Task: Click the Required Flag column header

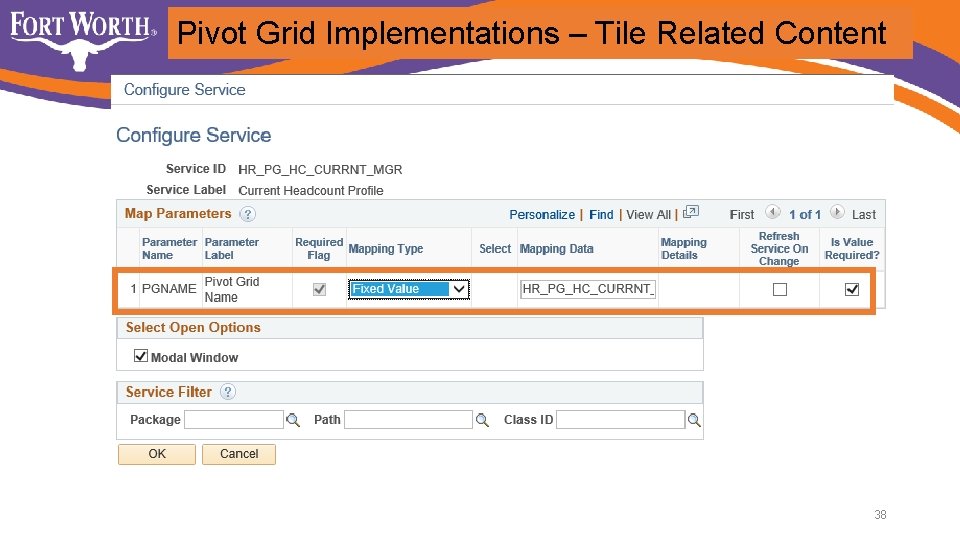Action: (x=319, y=249)
